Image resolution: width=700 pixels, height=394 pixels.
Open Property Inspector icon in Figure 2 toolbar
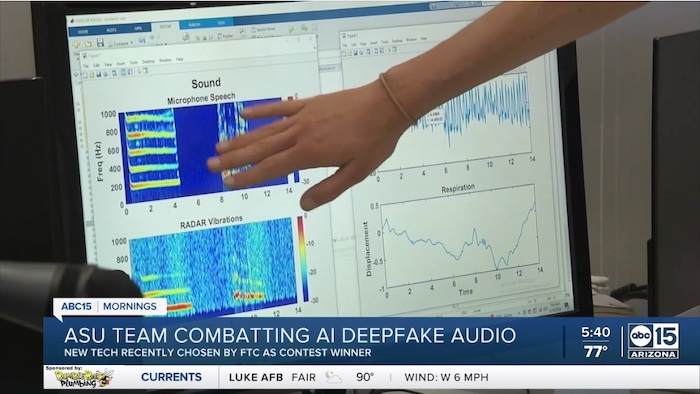pyautogui.click(x=395, y=49)
